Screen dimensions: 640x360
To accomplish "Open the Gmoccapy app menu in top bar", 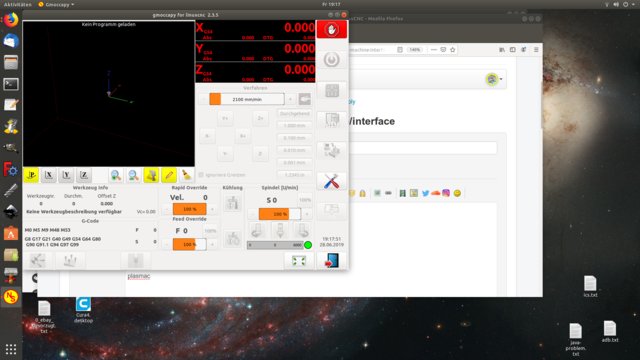I will coord(56,4).
